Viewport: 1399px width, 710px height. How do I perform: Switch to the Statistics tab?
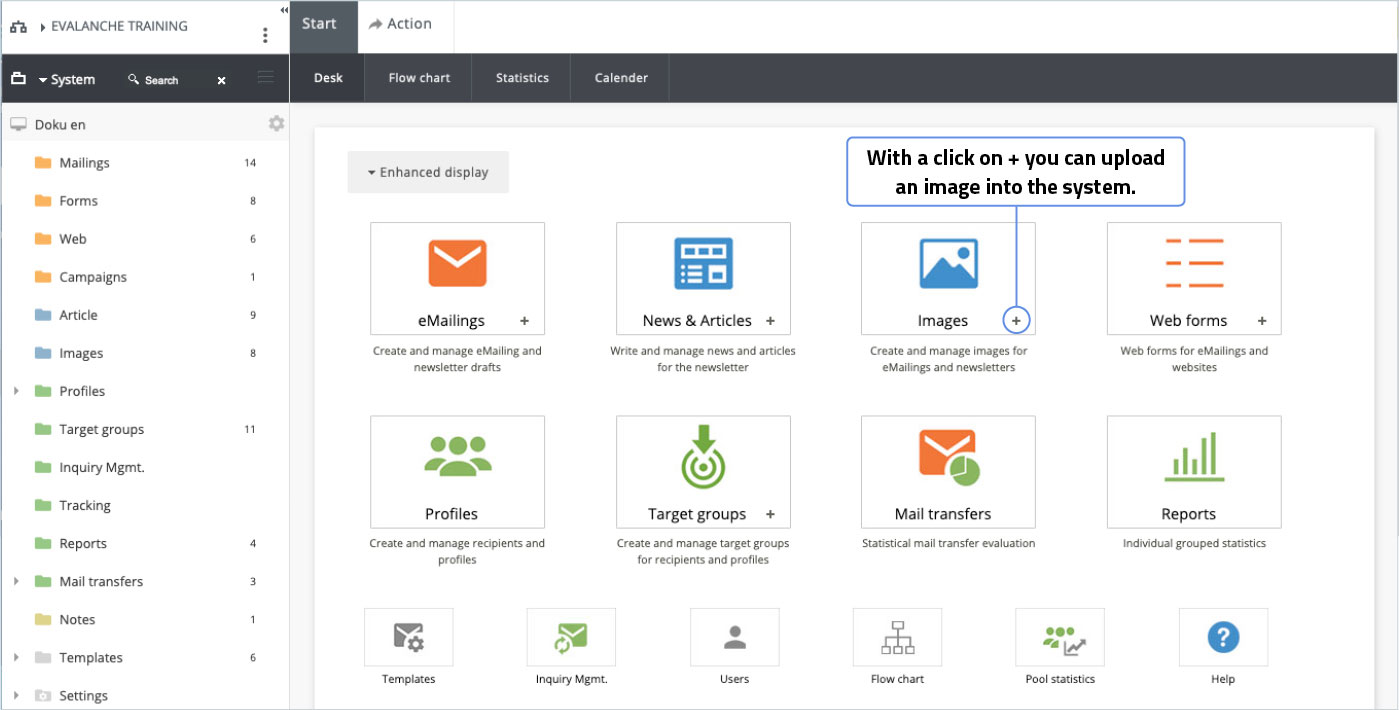[522, 78]
